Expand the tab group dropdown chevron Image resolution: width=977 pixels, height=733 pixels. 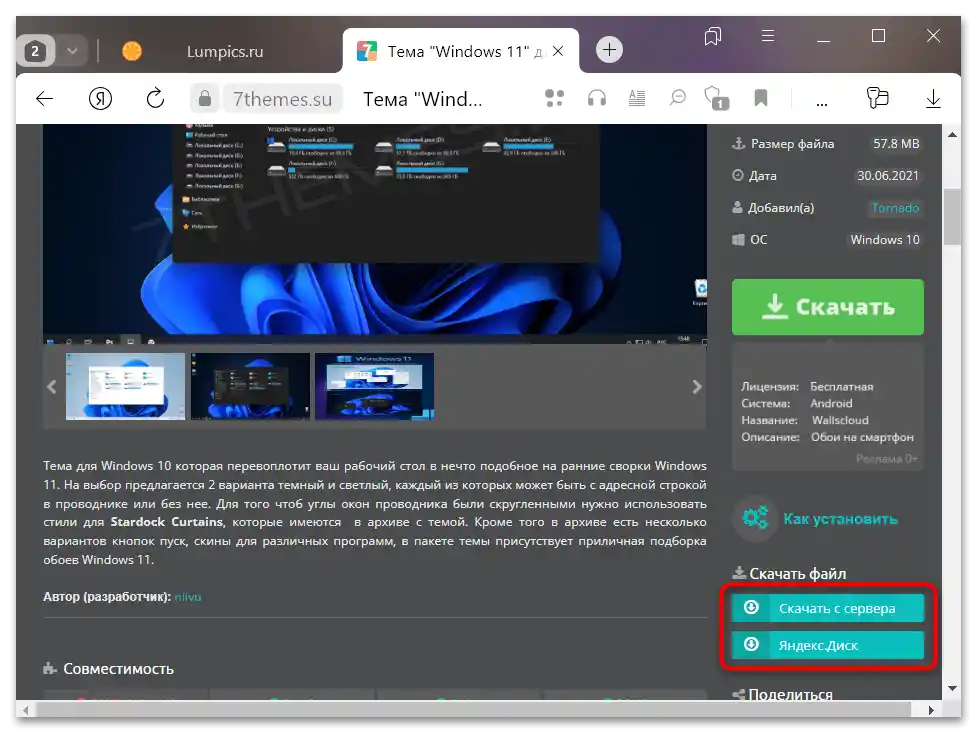[72, 51]
